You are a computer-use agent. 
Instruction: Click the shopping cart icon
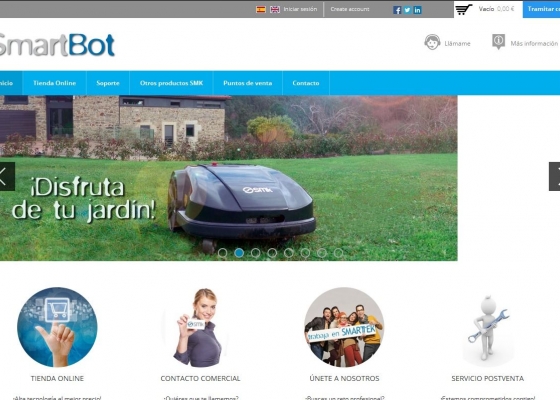pos(464,9)
